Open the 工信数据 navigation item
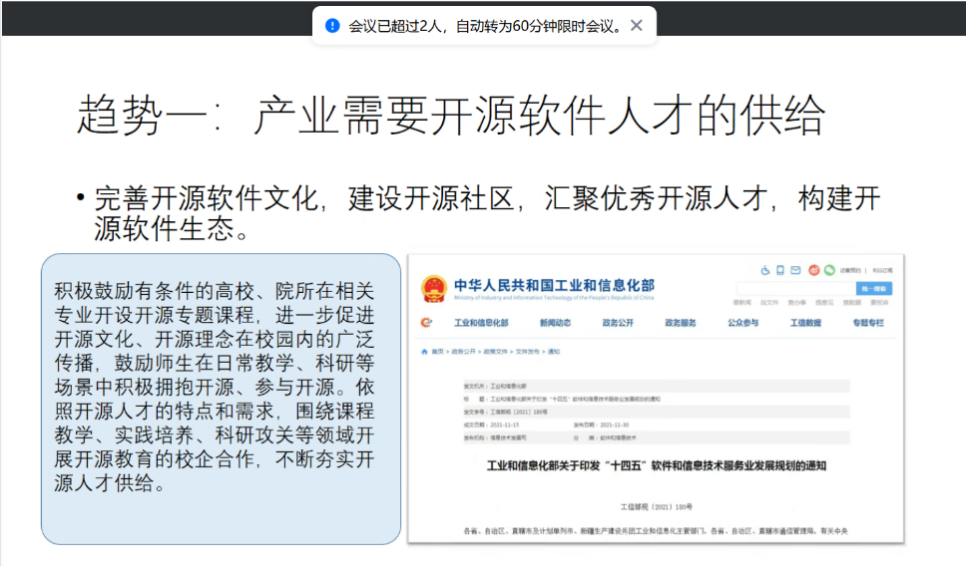 [805, 323]
